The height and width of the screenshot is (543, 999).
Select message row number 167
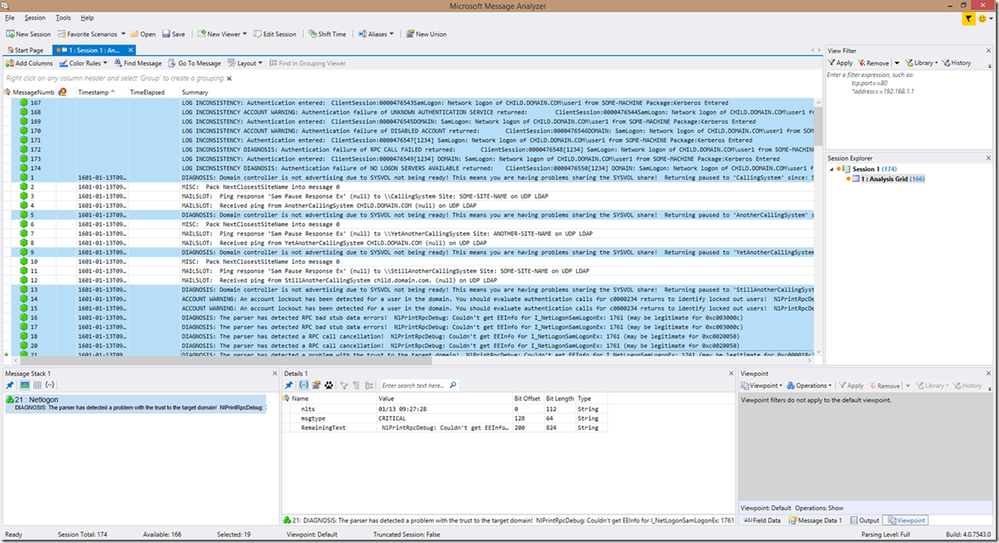click(408, 103)
